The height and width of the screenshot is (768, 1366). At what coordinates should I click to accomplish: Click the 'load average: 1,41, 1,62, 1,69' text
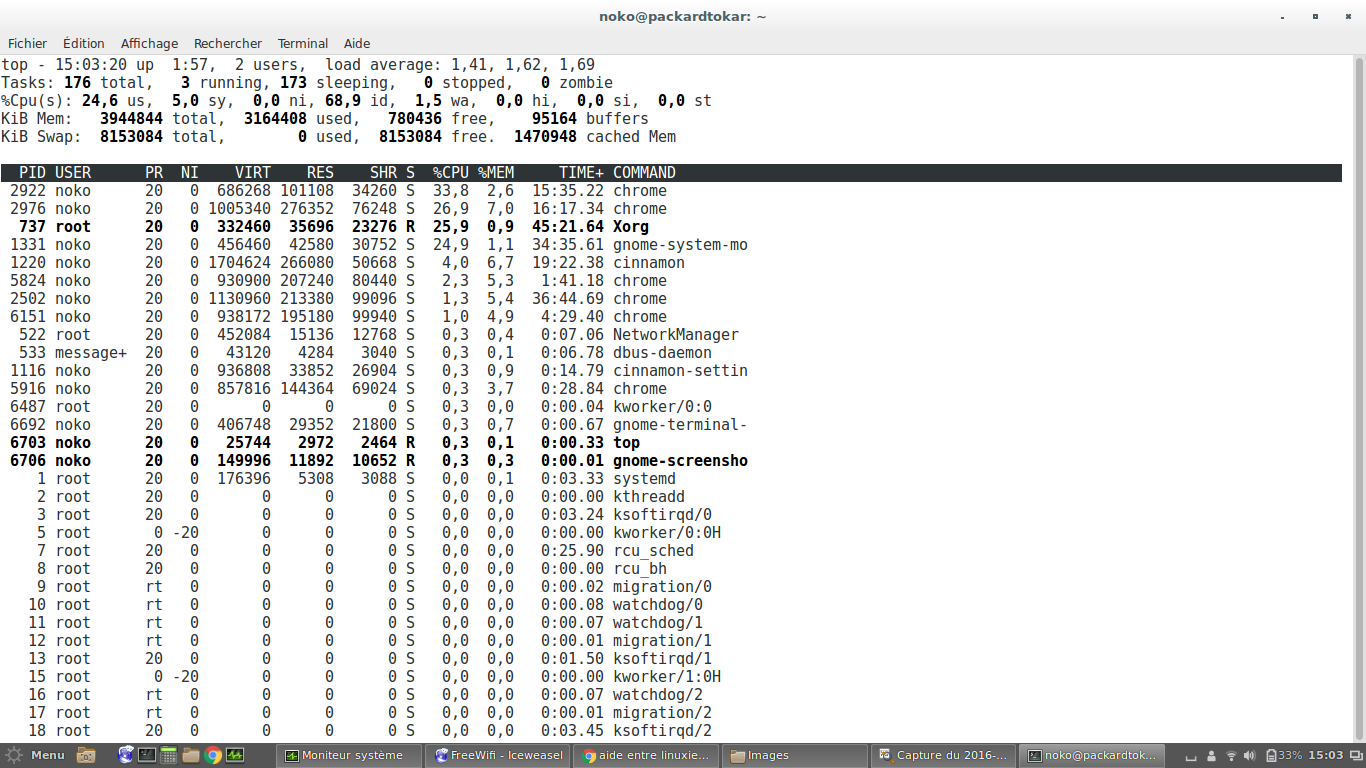[x=460, y=65]
